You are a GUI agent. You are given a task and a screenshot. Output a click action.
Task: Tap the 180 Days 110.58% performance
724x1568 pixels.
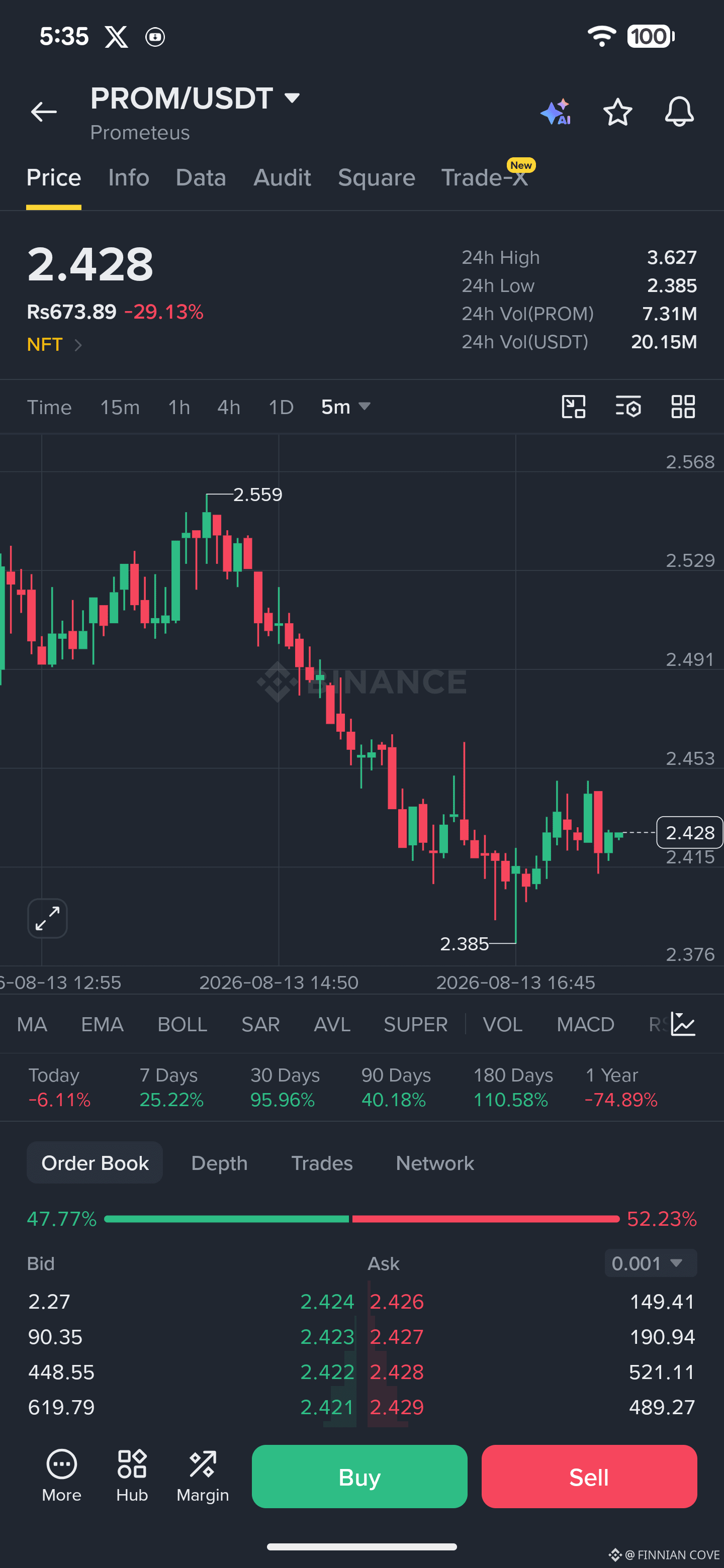point(513,1087)
